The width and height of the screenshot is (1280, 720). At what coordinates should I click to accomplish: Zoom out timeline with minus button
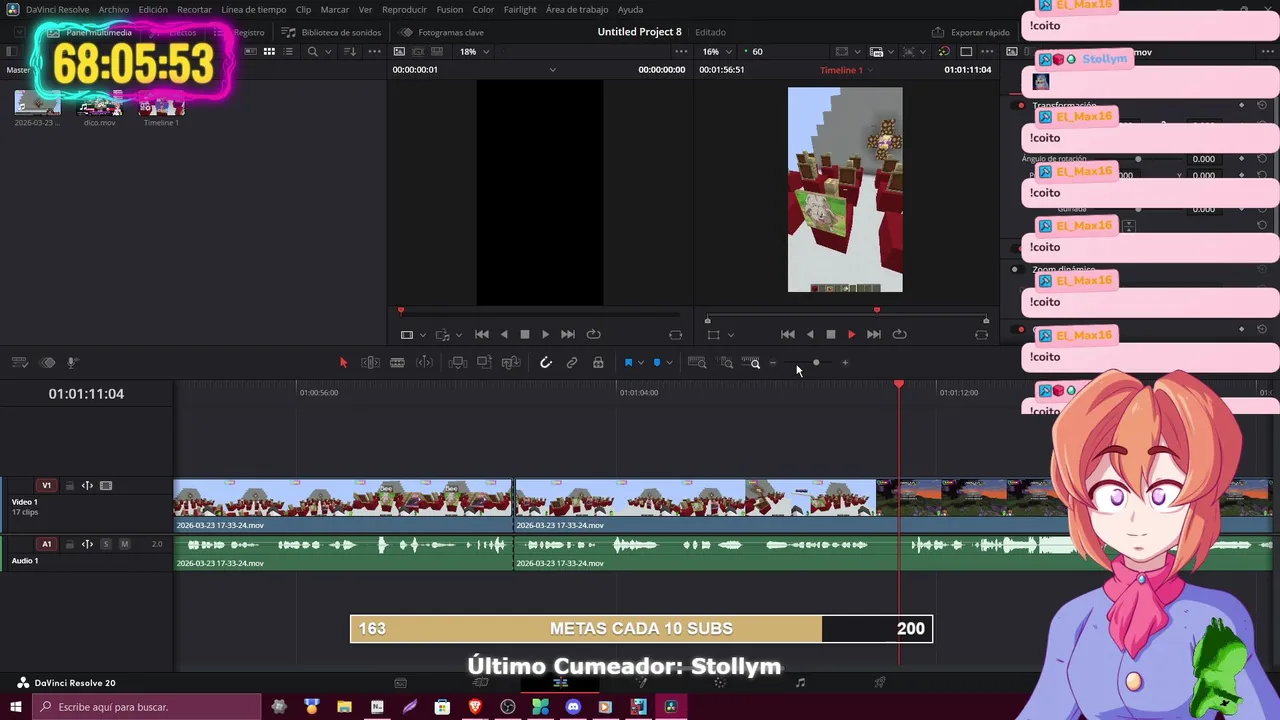click(x=772, y=363)
